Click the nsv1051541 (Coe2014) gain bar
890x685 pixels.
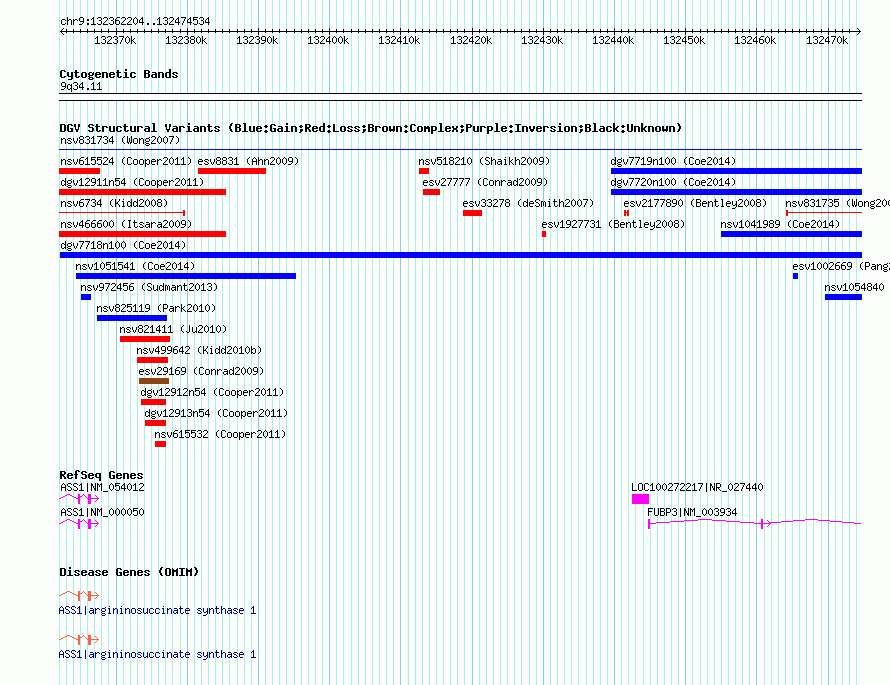186,276
